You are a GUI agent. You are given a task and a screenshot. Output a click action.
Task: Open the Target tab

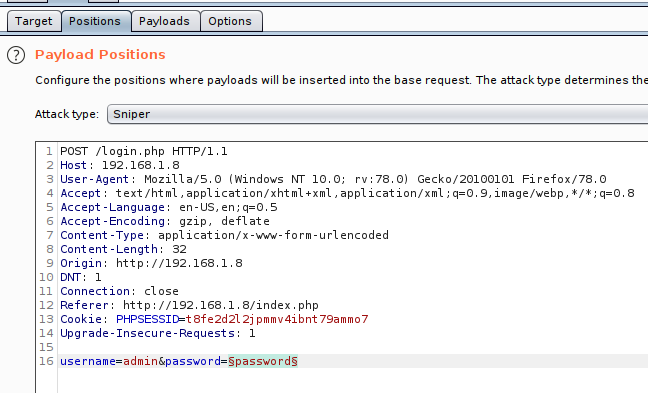point(34,21)
